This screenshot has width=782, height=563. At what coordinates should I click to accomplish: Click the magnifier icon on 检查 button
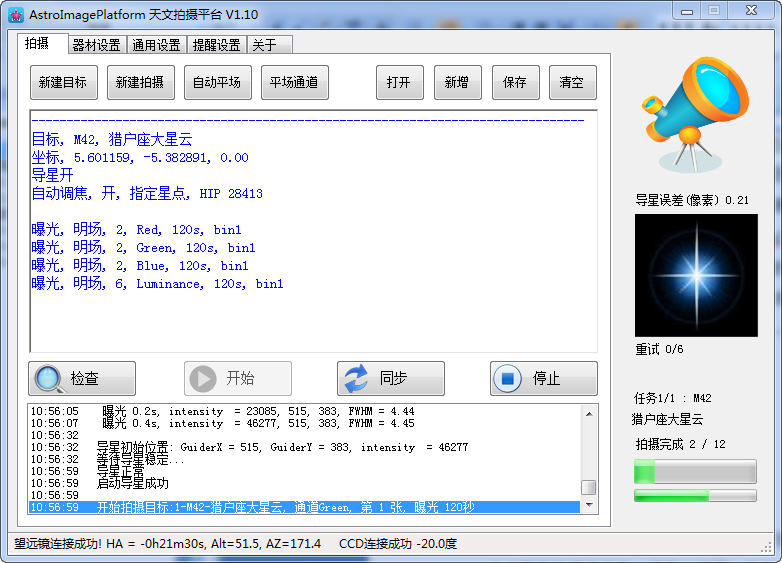coord(48,379)
